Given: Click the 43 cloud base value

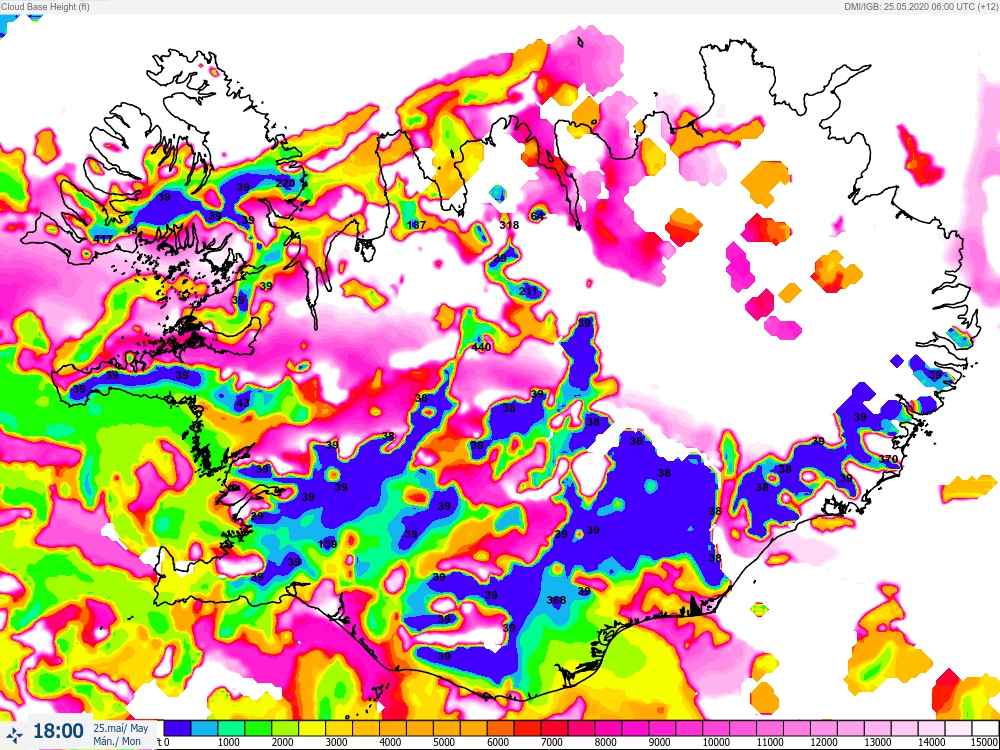Looking at the screenshot, I should [x=243, y=403].
